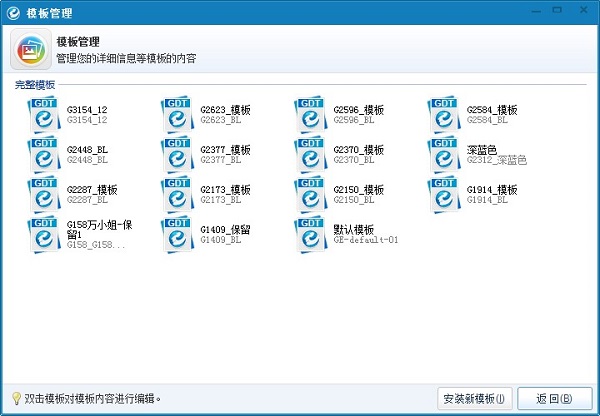The width and height of the screenshot is (600, 416).
Task: Select the G2448_BL template icon
Action: tap(44, 155)
